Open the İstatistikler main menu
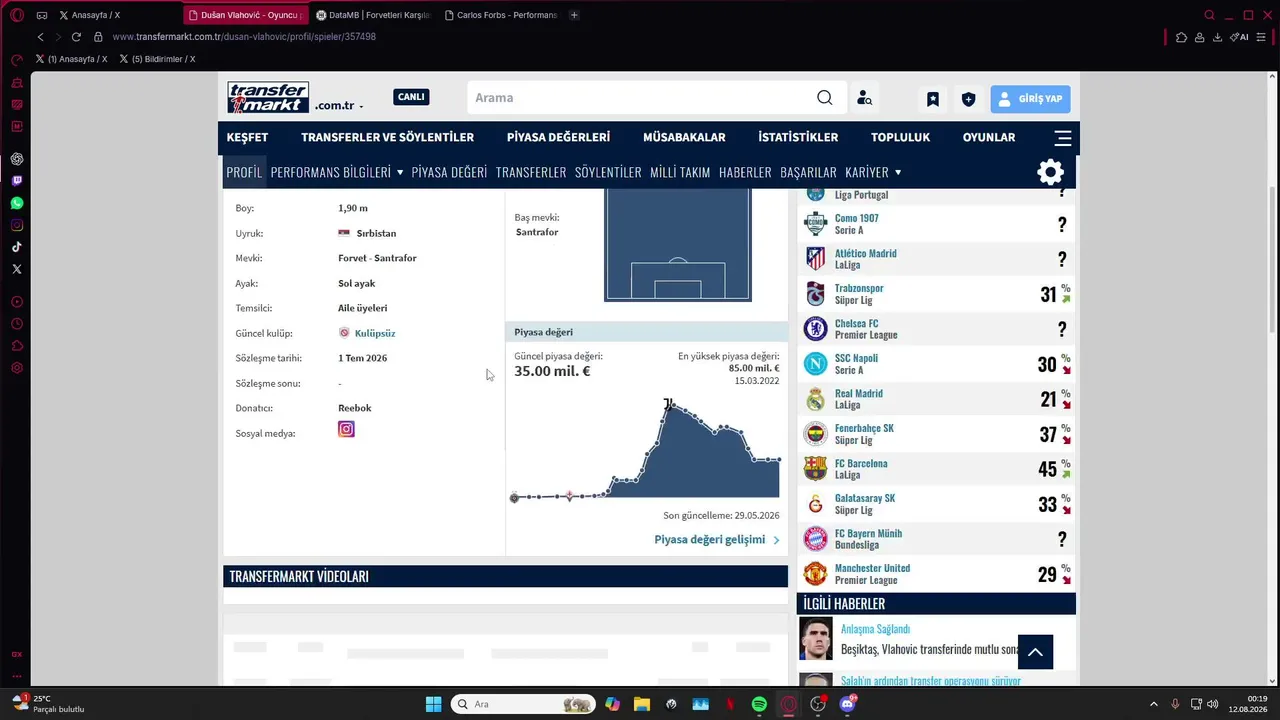This screenshot has height=720, width=1280. coord(798,138)
